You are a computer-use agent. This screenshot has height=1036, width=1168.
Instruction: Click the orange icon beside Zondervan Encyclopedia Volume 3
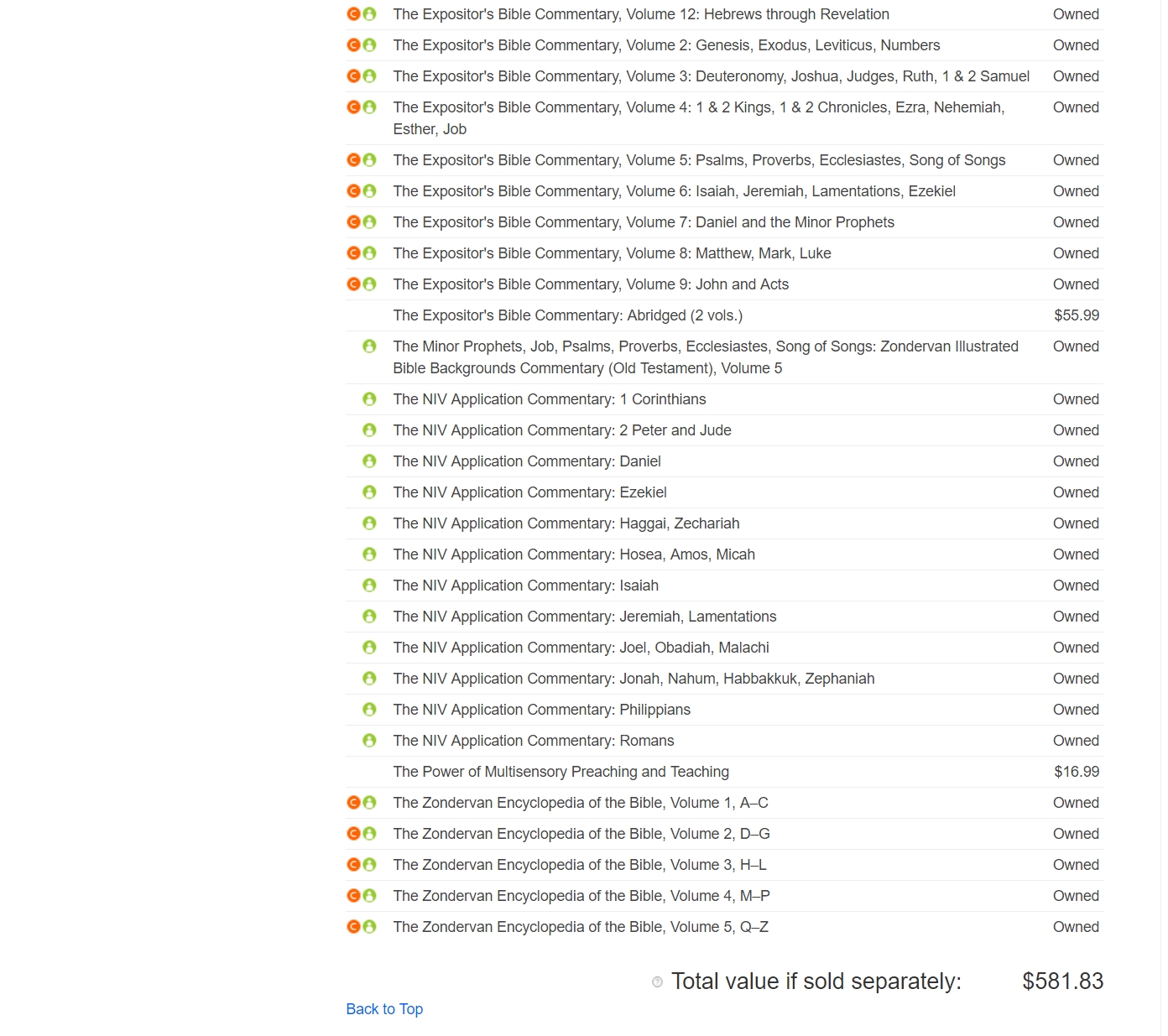353,865
